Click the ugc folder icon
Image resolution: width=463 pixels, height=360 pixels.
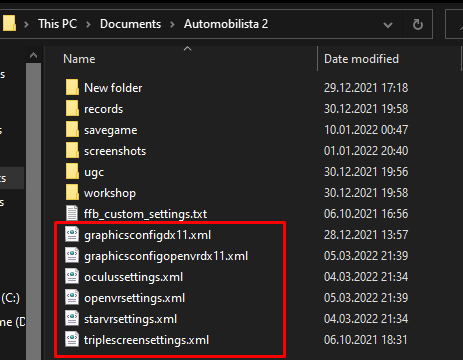[x=72, y=172]
